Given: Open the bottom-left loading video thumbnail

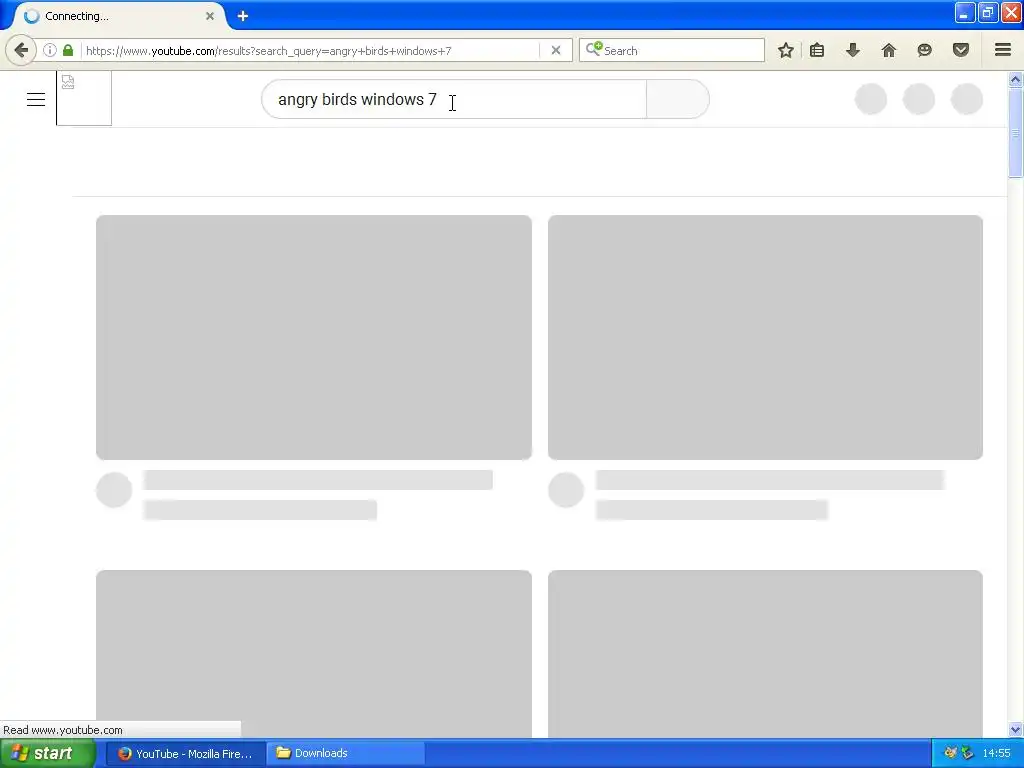Looking at the screenshot, I should 313,654.
